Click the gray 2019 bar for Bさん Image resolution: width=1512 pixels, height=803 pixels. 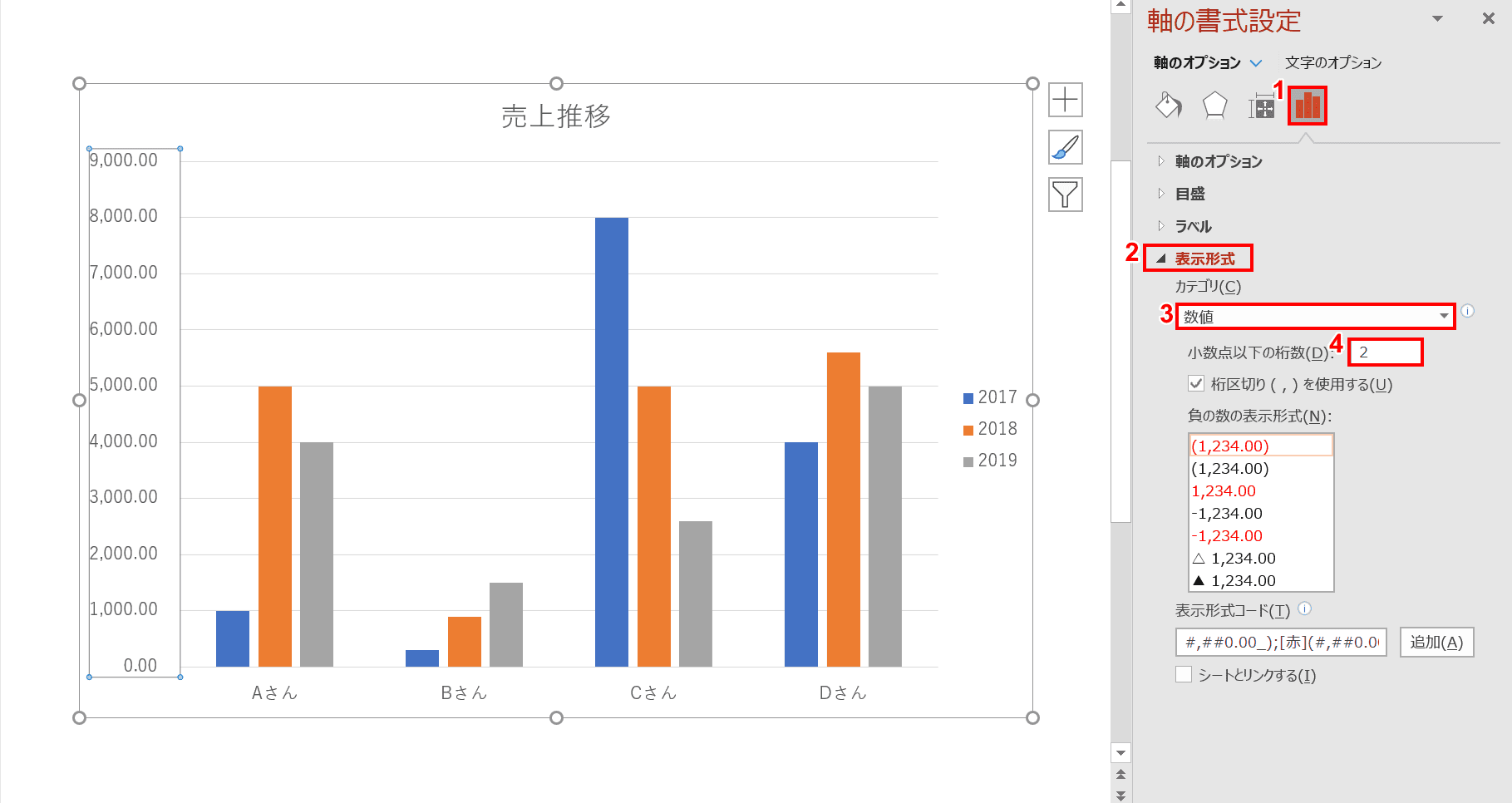506,624
